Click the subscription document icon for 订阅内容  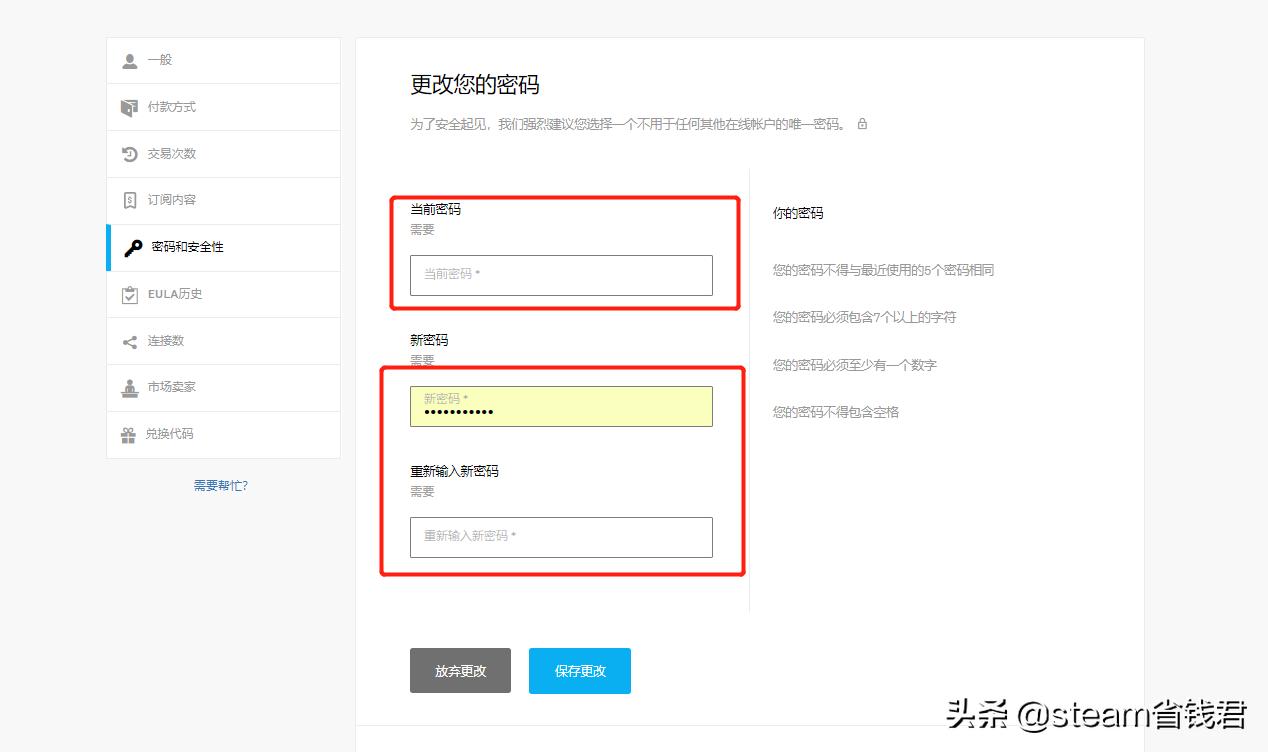tap(130, 200)
